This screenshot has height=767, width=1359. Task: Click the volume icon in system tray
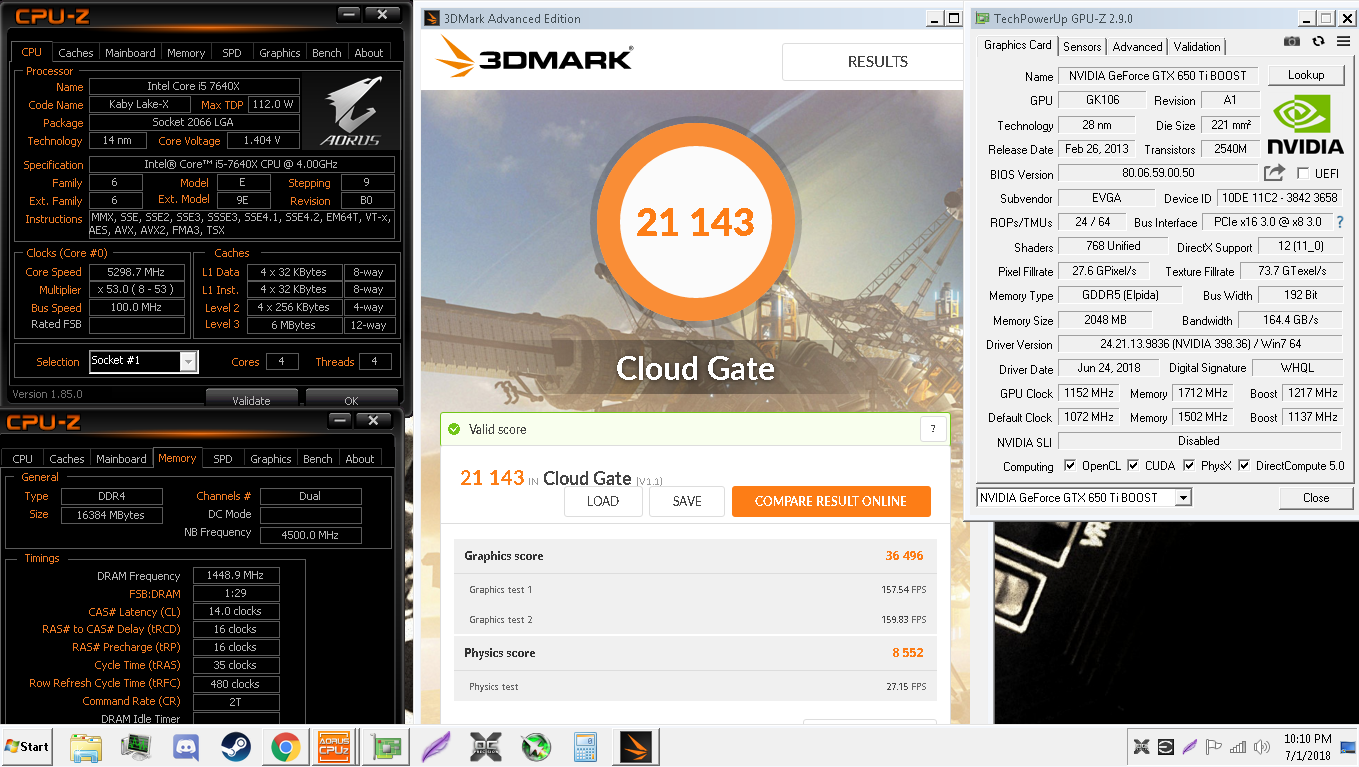point(1261,747)
